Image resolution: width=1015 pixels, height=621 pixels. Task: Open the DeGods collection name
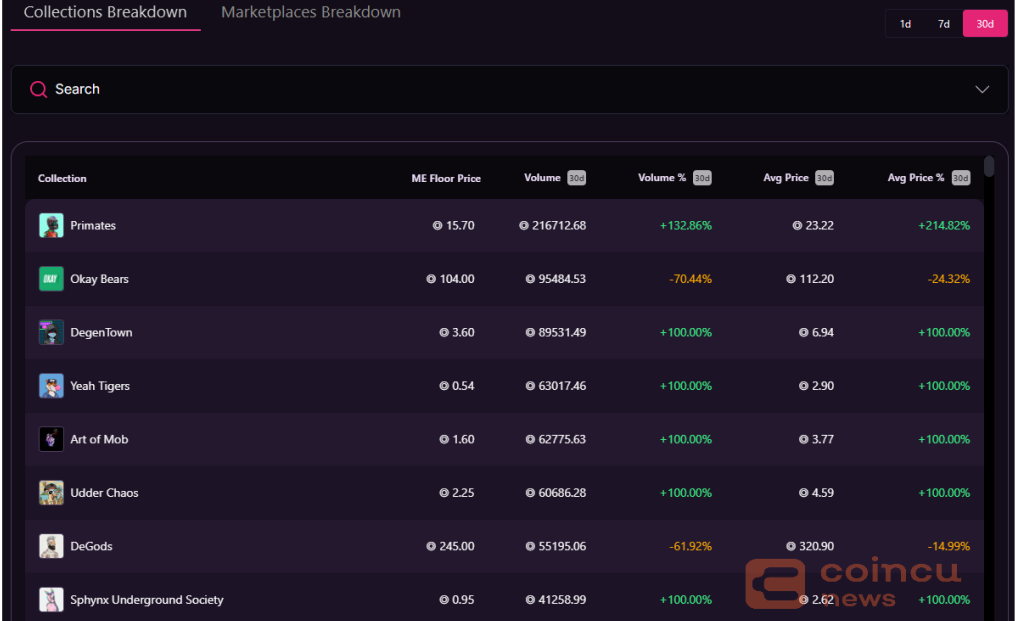point(91,547)
